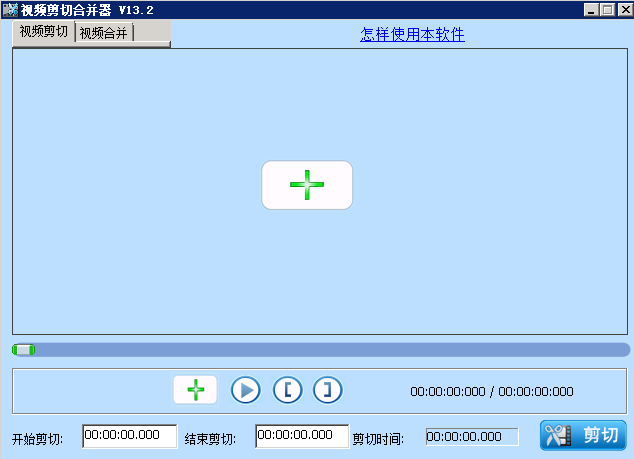Click the small green plus beside play button
This screenshot has width=634, height=459.
[x=195, y=390]
